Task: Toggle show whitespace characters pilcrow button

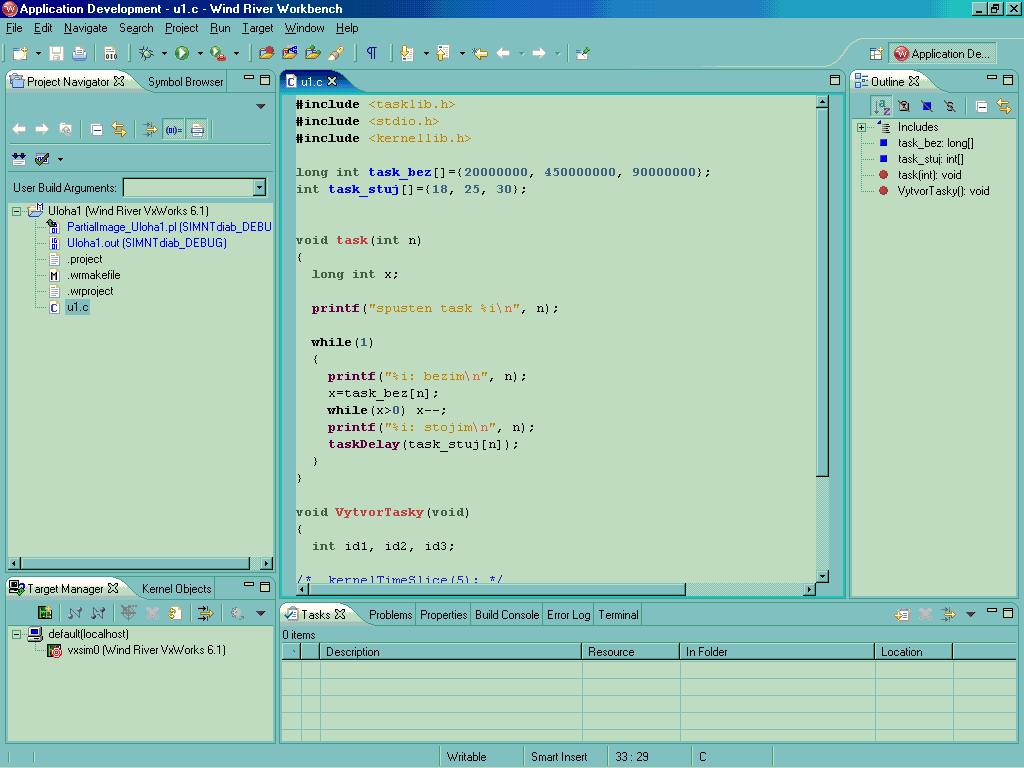Action: click(372, 53)
